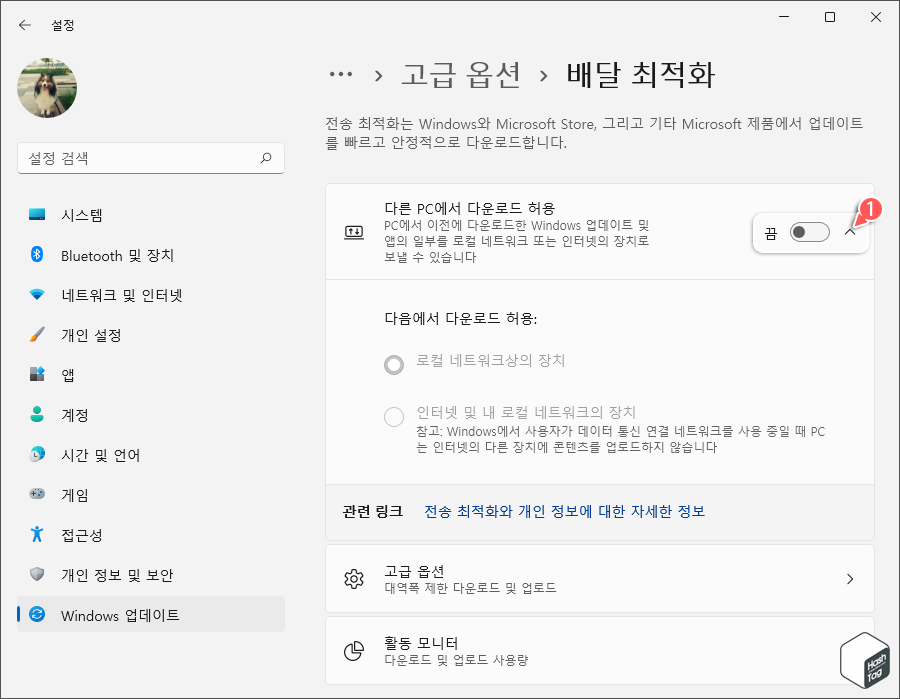Open the 고급 옵션 bandwidth row
The height and width of the screenshot is (699, 900).
(x=600, y=578)
